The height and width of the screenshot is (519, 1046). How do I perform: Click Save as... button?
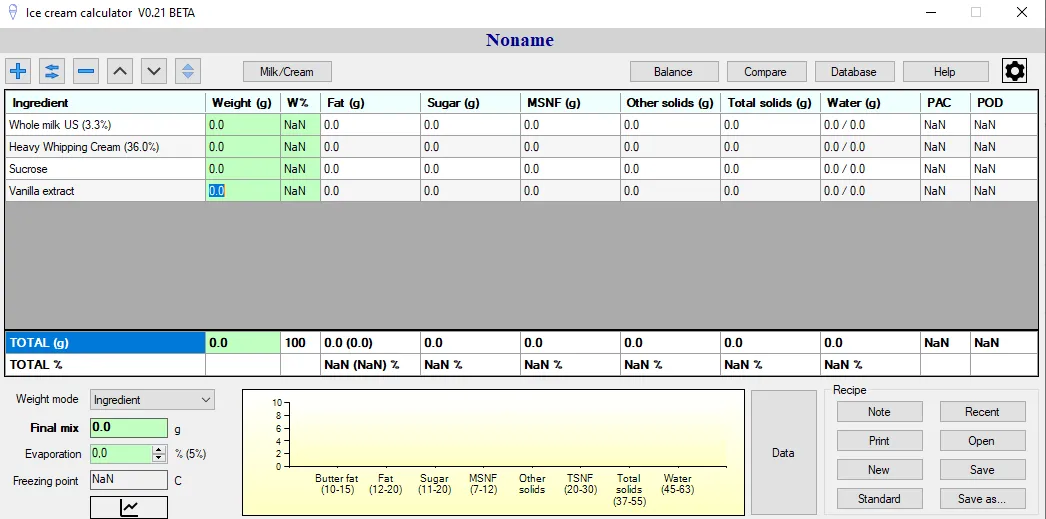pyautogui.click(x=982, y=498)
